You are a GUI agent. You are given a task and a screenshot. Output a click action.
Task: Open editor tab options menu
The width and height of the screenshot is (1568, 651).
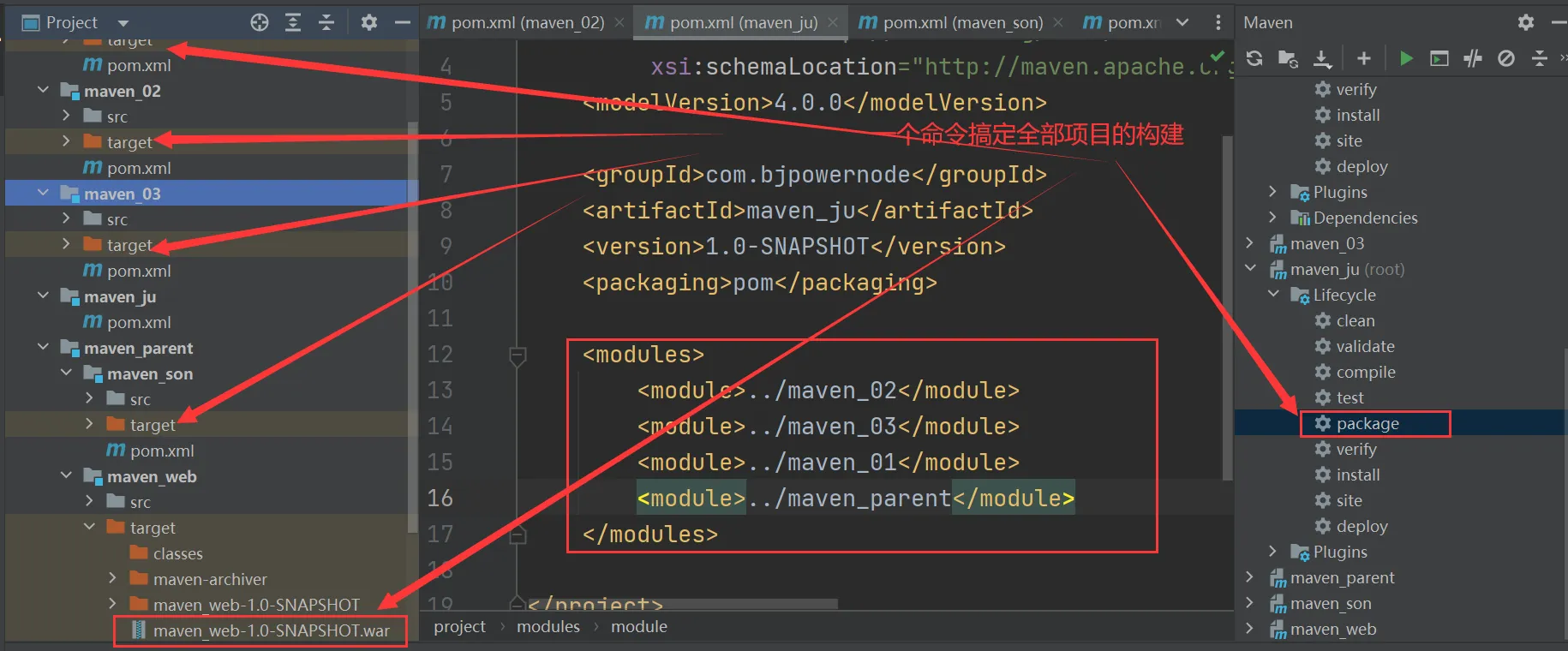[1218, 22]
